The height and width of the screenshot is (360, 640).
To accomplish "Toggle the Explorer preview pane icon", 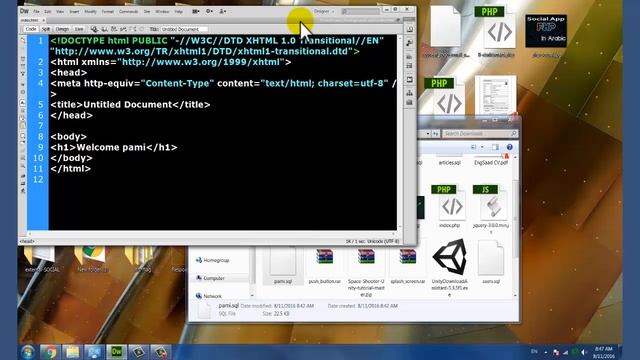I will click(495, 147).
